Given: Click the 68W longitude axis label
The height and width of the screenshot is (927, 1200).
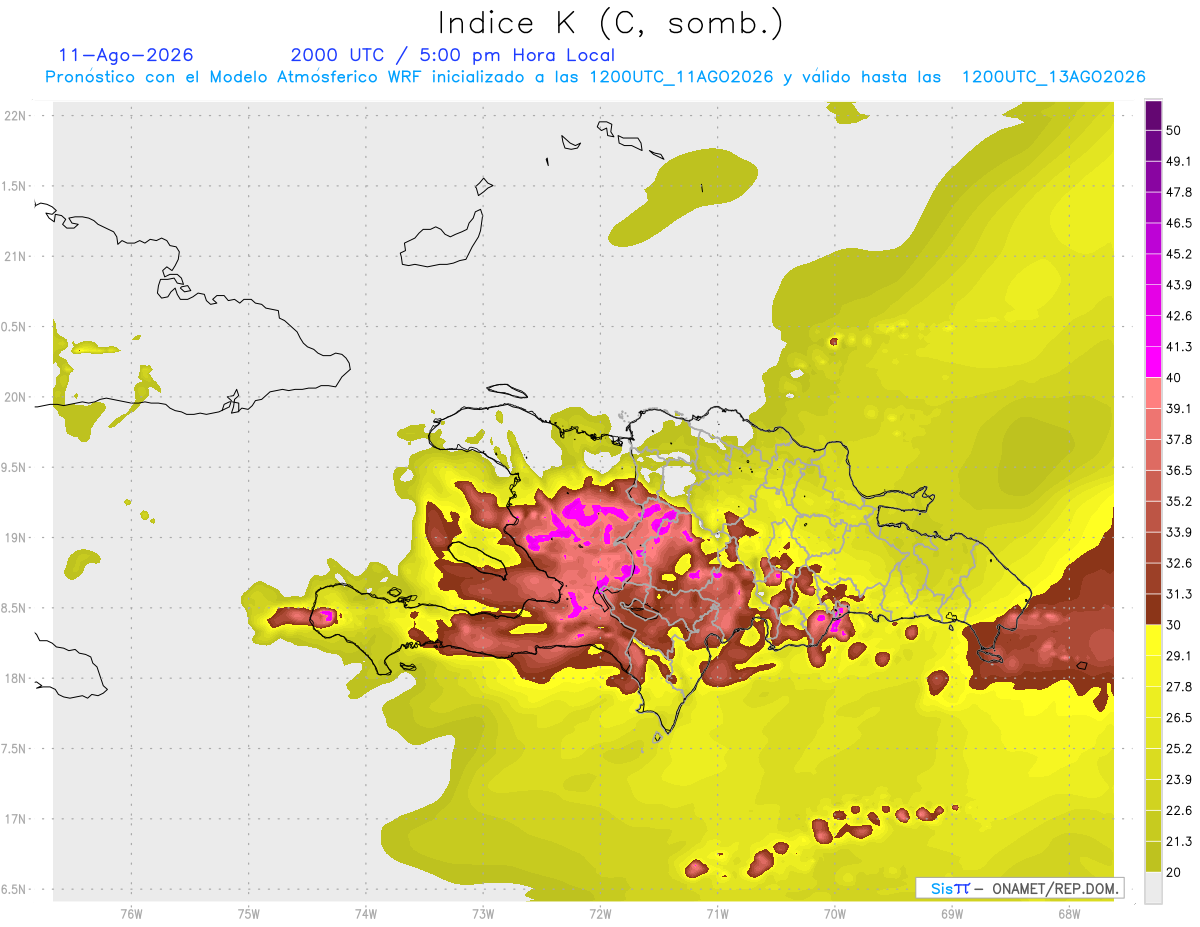Looking at the screenshot, I should point(1068,912).
